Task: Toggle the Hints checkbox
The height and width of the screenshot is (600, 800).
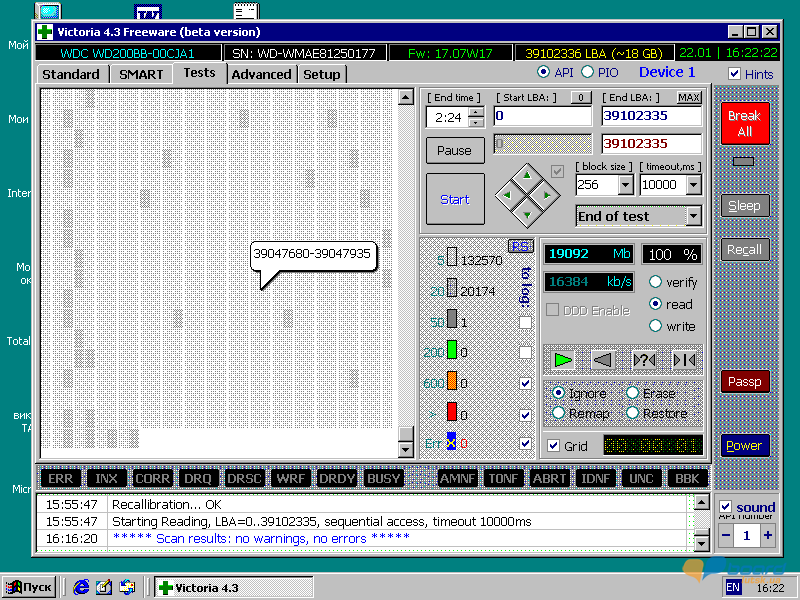Action: pos(735,74)
